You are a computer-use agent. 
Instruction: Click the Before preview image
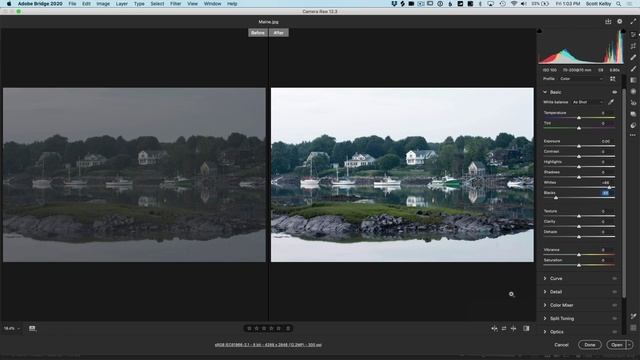(134, 175)
